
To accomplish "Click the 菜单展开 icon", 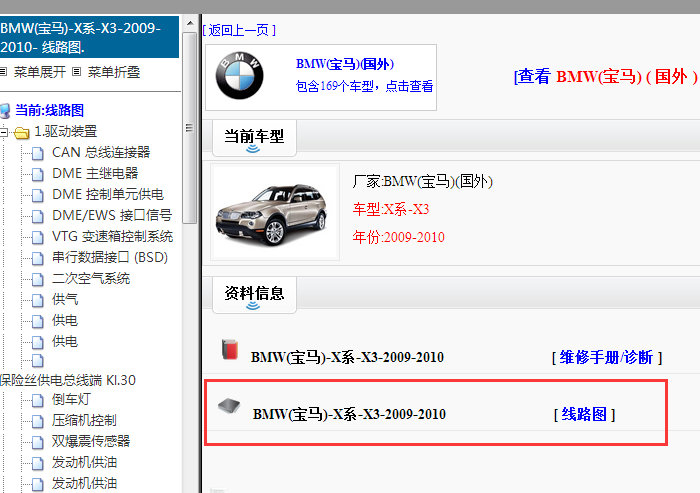I will click(x=4, y=71).
